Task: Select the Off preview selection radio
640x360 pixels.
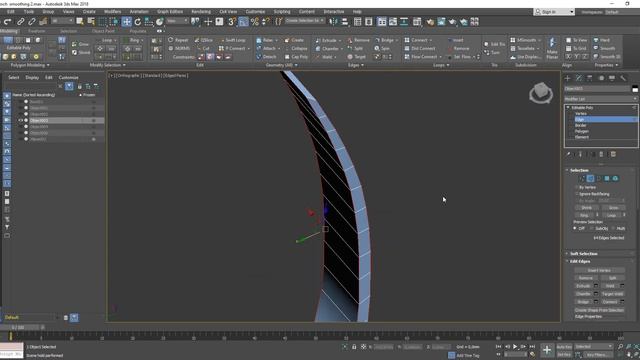Action: 575,228
